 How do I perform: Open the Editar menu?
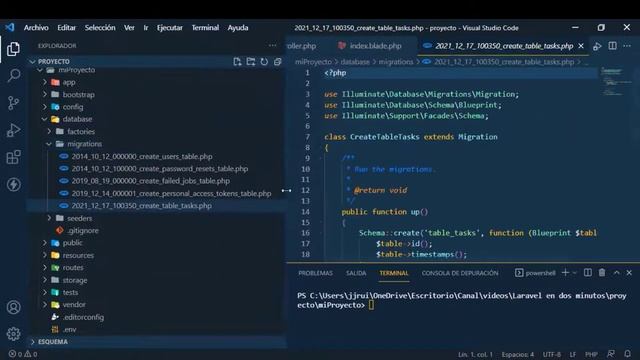pyautogui.click(x=67, y=28)
